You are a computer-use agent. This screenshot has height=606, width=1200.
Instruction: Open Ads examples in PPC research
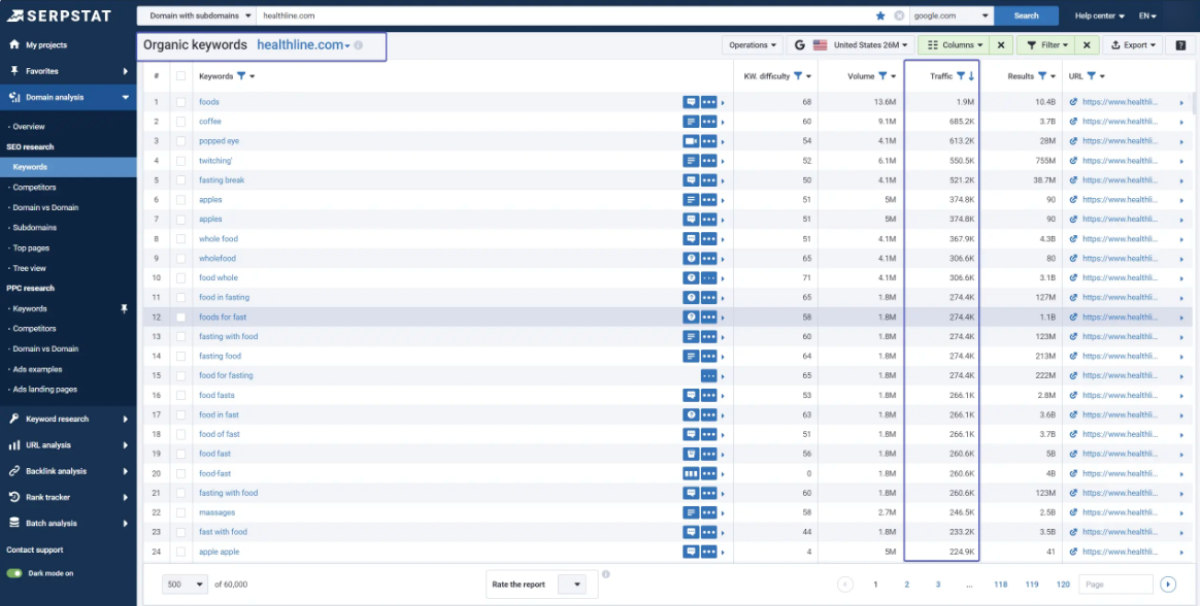(x=37, y=369)
